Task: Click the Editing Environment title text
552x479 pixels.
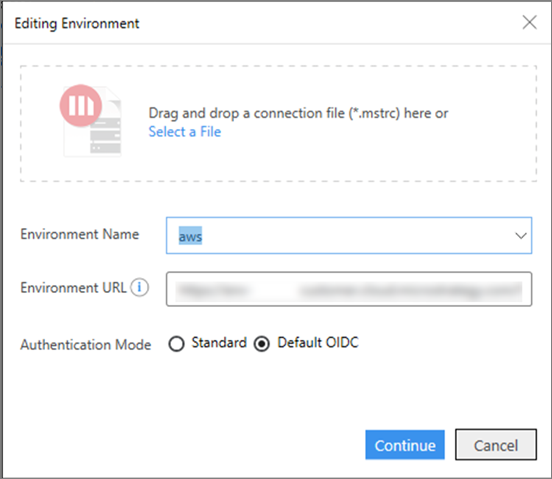Action: coord(77,24)
